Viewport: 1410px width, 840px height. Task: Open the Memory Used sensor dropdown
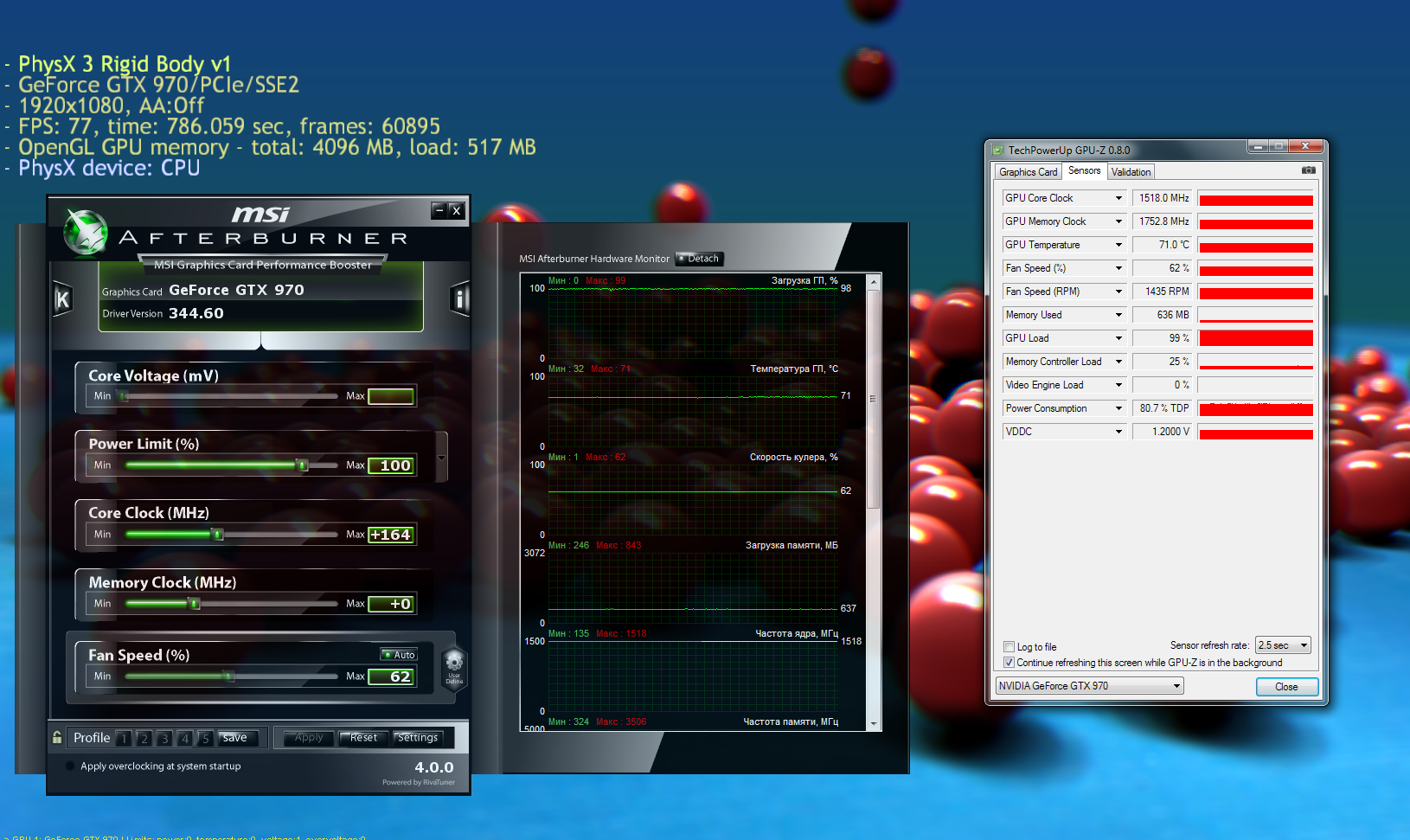[x=1118, y=315]
